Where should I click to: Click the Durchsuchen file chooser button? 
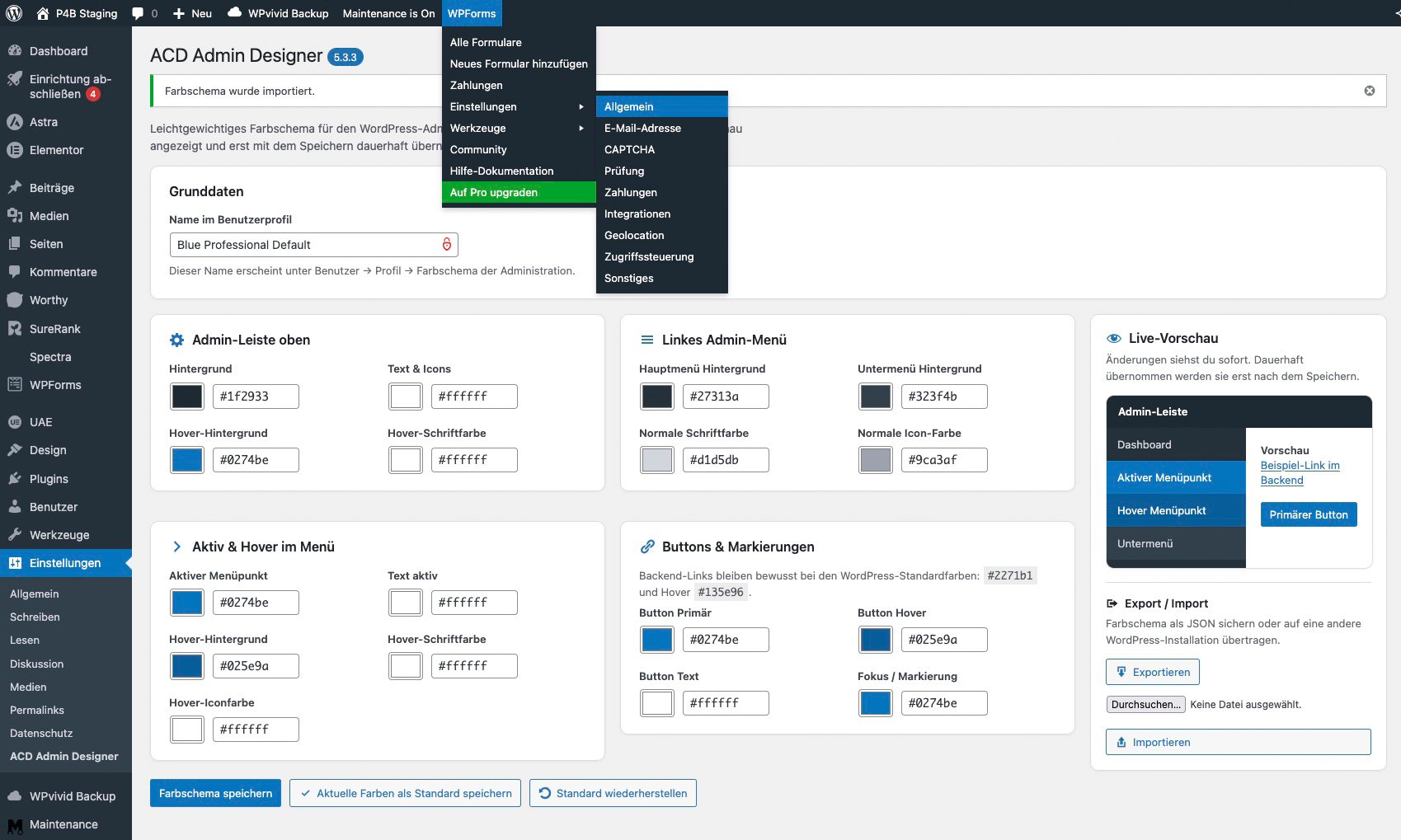click(x=1145, y=704)
